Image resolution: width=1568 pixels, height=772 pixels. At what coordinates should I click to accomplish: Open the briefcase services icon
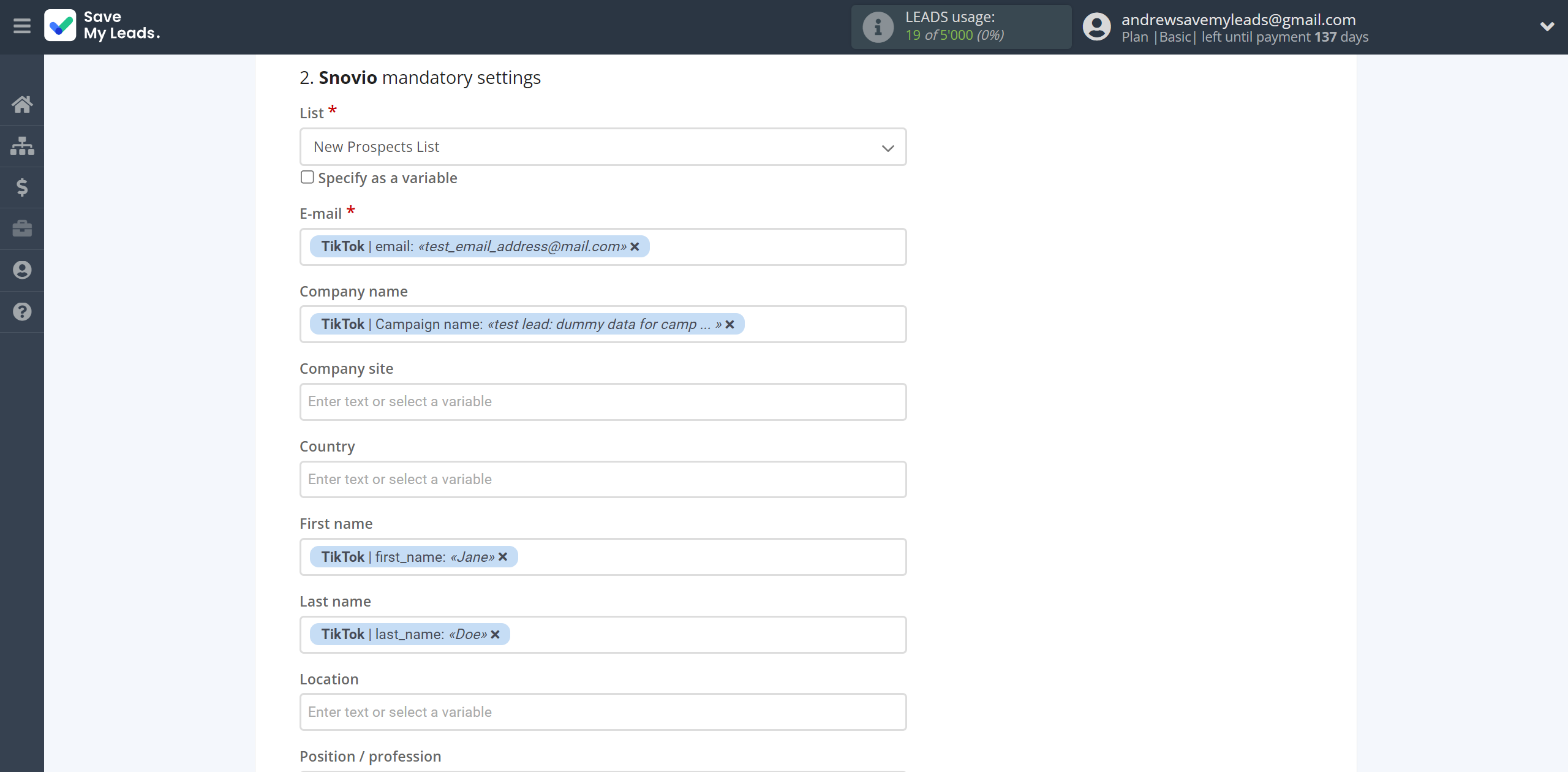tap(22, 229)
